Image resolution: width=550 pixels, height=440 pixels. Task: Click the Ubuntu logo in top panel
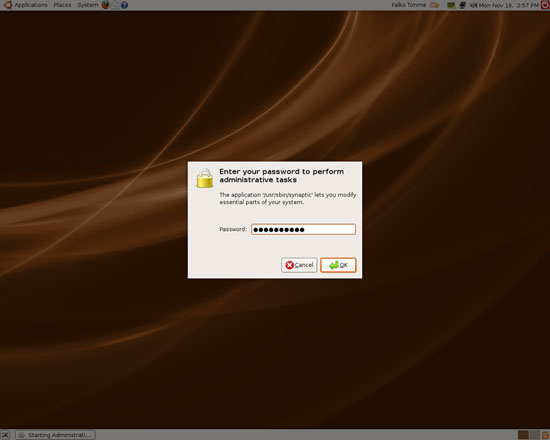7,5
